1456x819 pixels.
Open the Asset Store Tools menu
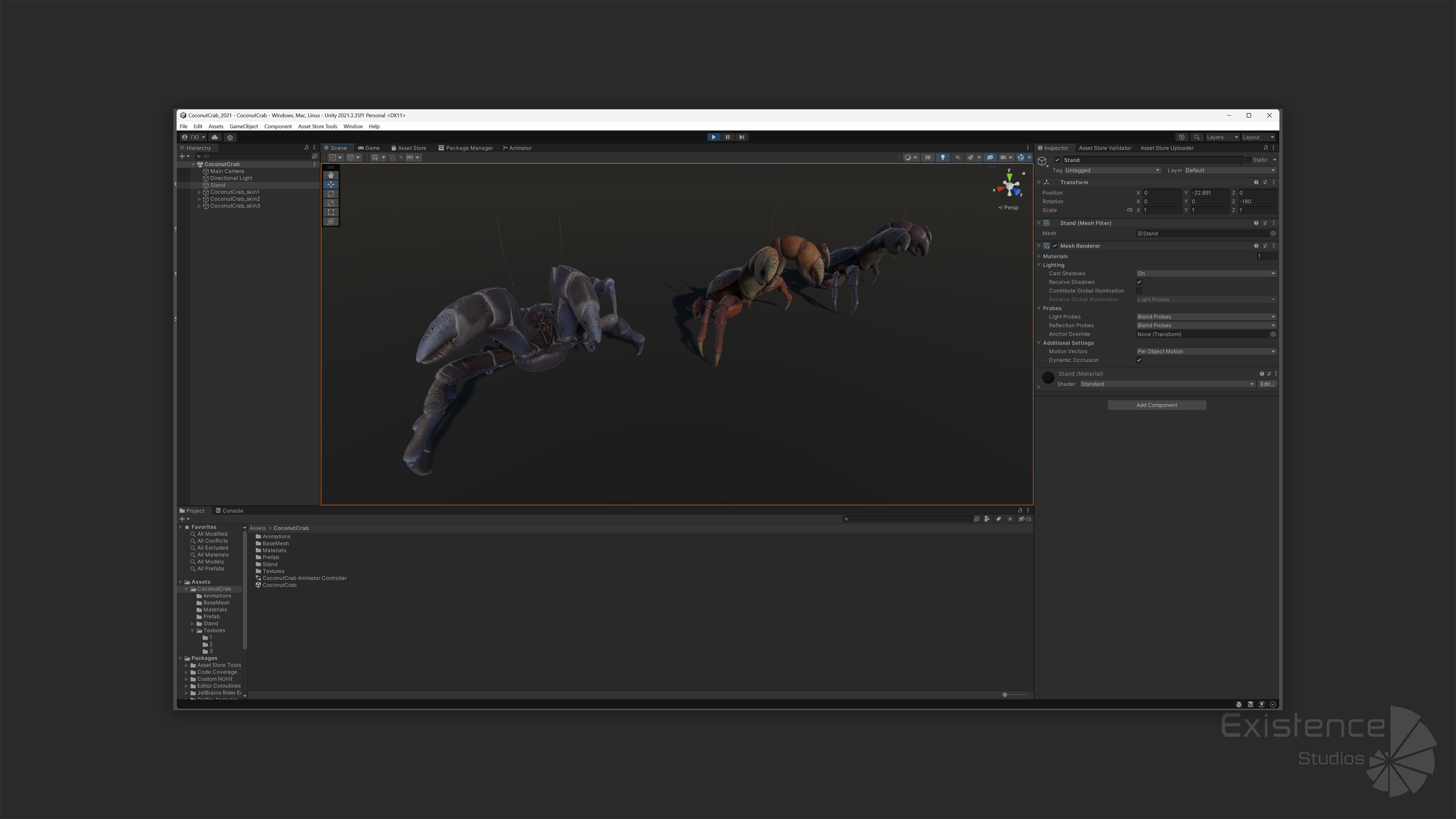point(317,127)
